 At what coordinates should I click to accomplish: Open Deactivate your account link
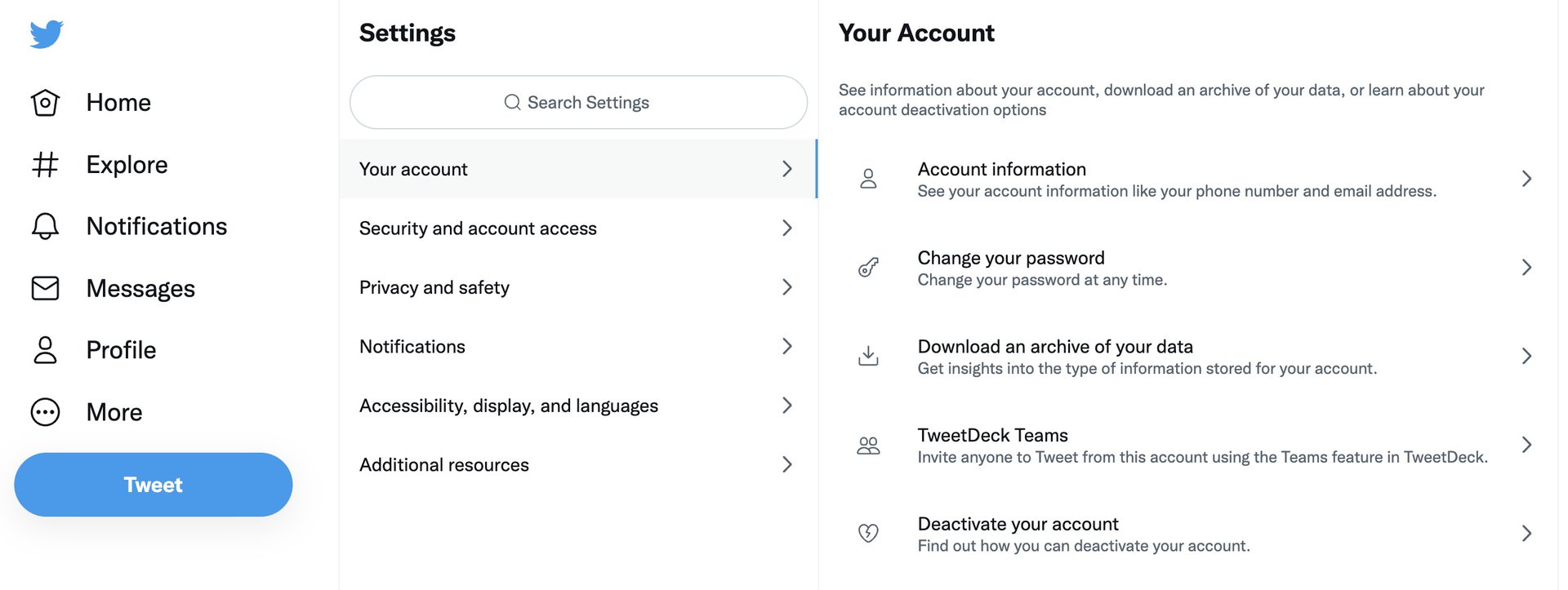click(x=1018, y=524)
